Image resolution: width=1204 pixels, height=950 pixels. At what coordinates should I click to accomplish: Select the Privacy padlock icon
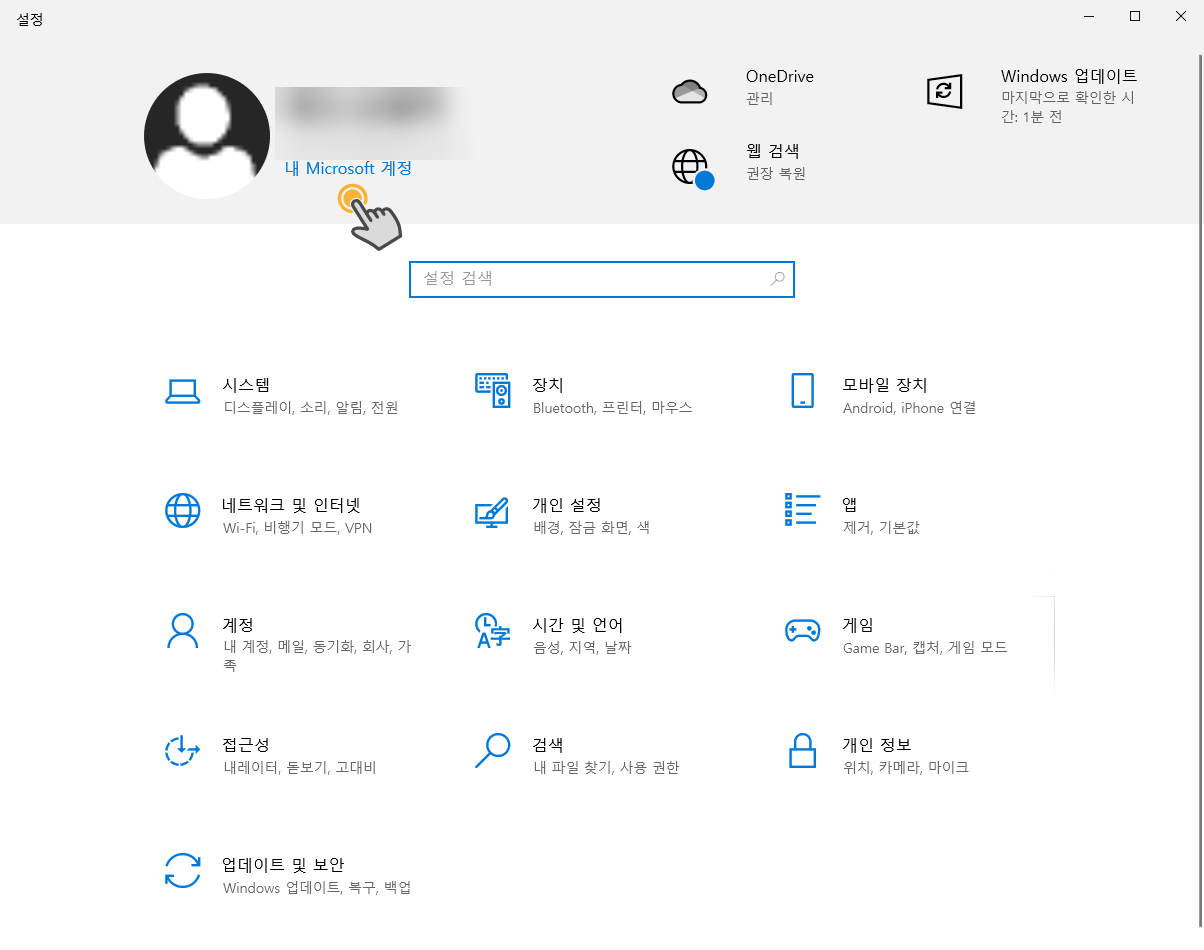click(x=802, y=751)
